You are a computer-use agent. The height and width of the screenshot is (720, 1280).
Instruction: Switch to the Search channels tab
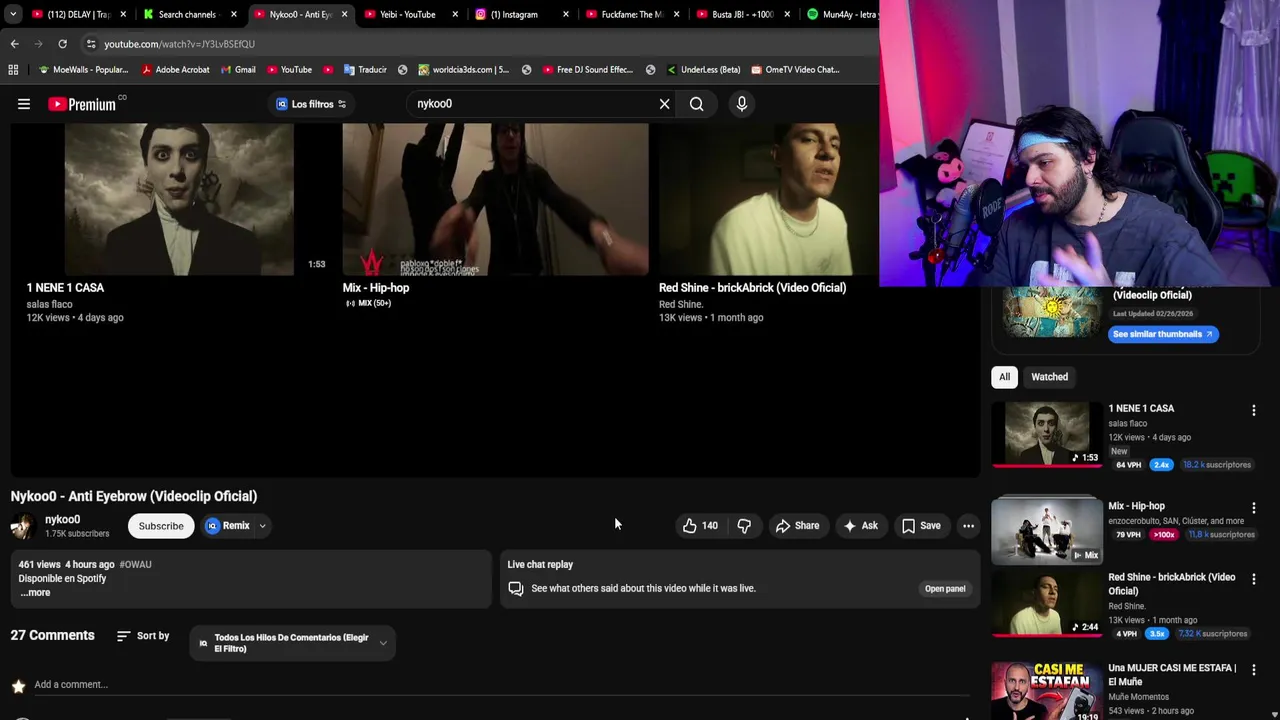tap(187, 14)
